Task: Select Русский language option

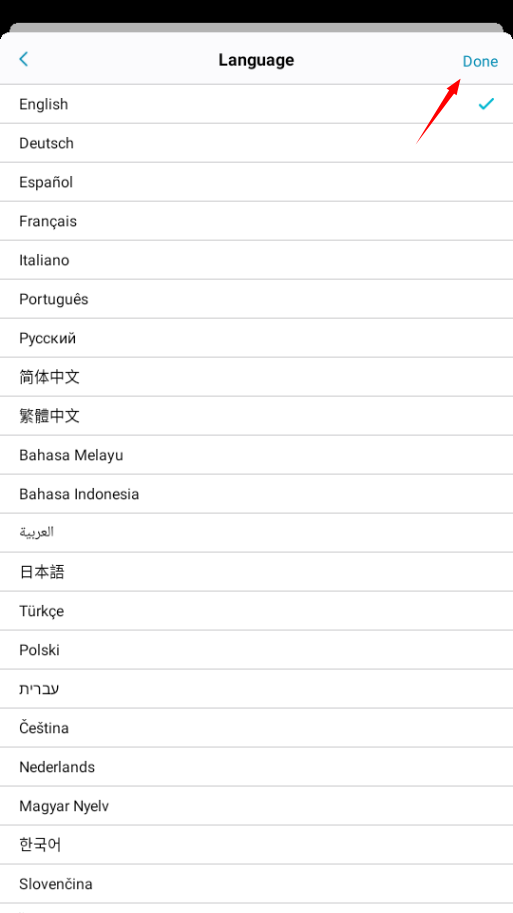Action: coord(256,338)
